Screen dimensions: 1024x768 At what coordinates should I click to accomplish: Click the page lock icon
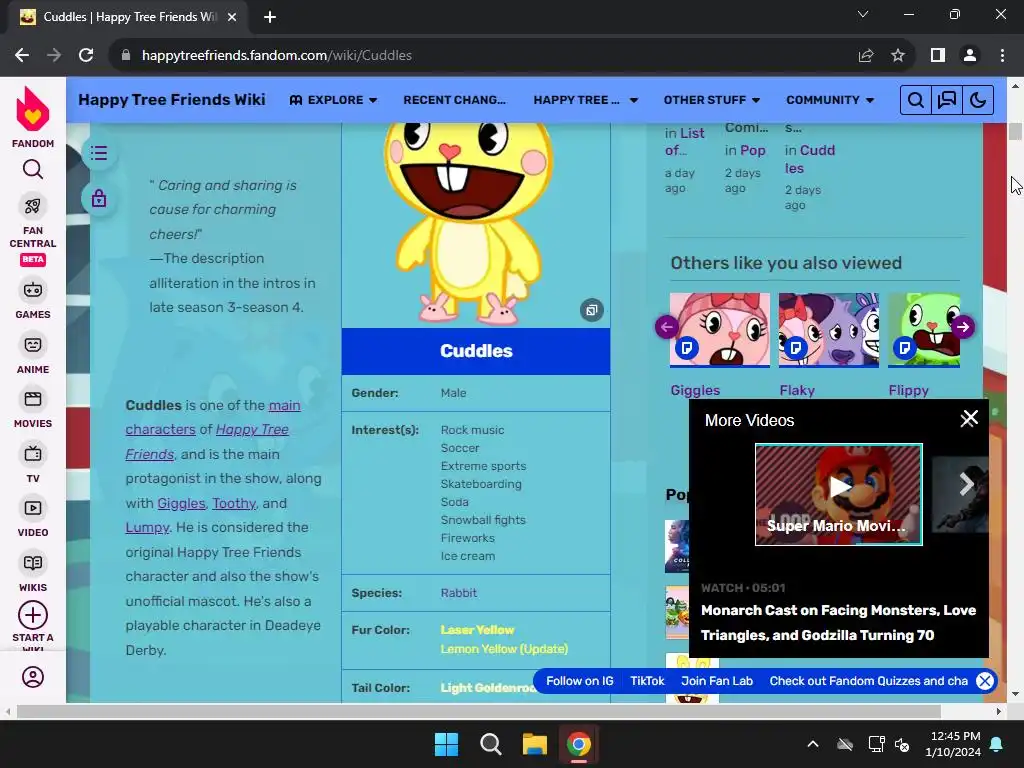(99, 198)
